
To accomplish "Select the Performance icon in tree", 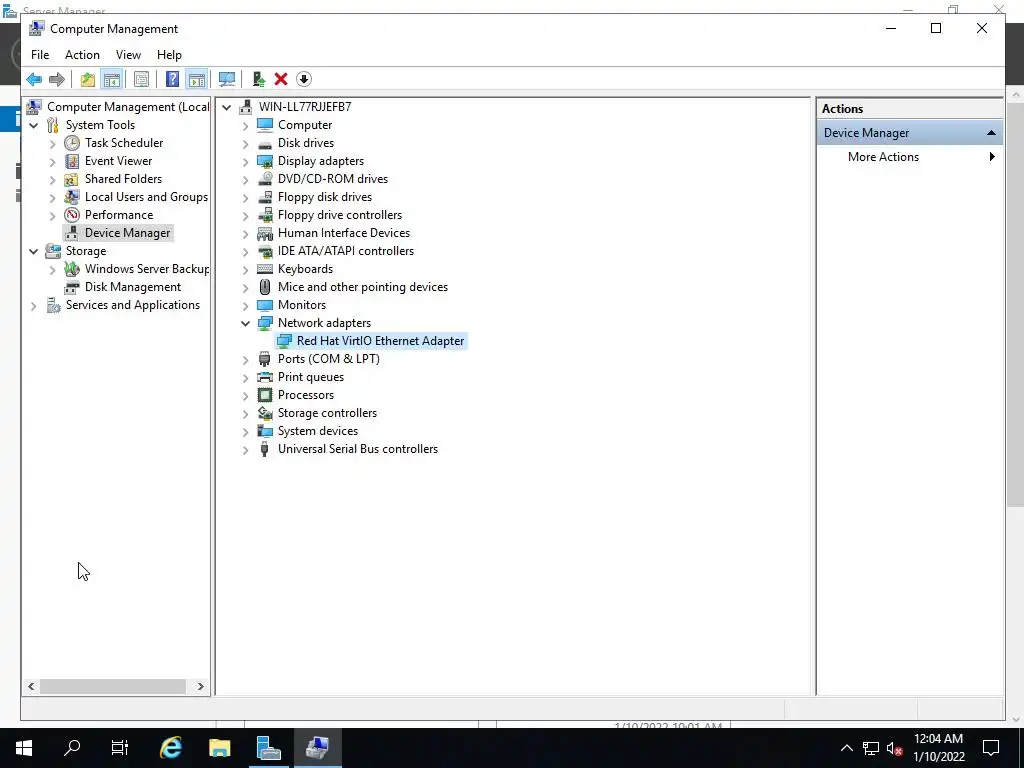I will pyautogui.click(x=72, y=215).
